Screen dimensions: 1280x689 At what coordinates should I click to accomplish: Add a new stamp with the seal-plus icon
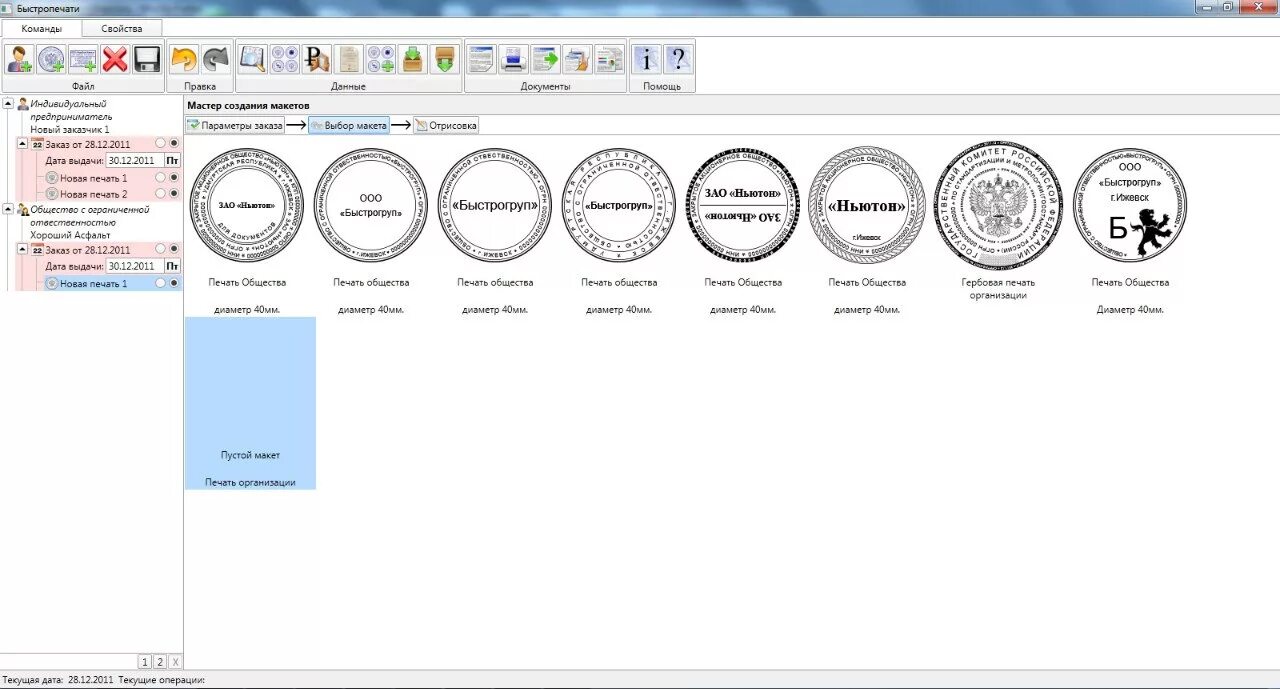[51, 59]
